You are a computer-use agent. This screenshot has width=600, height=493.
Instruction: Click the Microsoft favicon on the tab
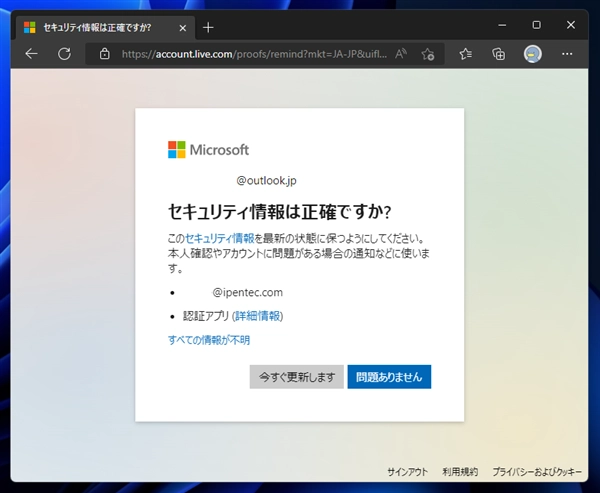(29, 28)
